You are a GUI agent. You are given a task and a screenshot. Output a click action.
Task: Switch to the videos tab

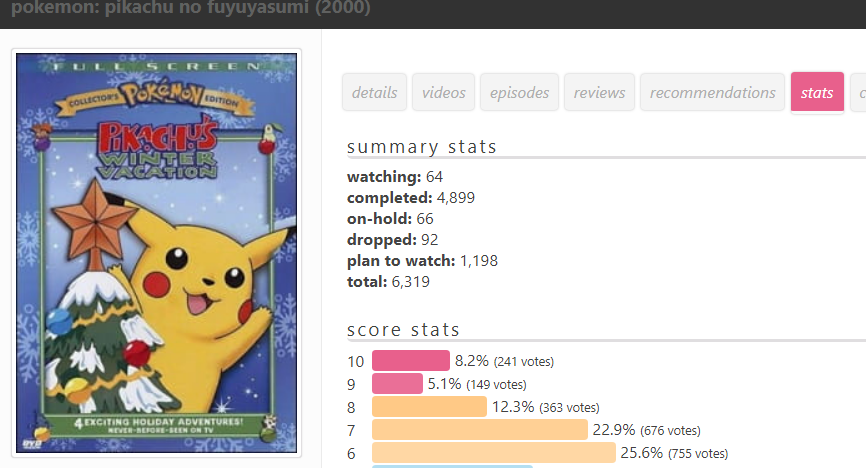tap(443, 92)
